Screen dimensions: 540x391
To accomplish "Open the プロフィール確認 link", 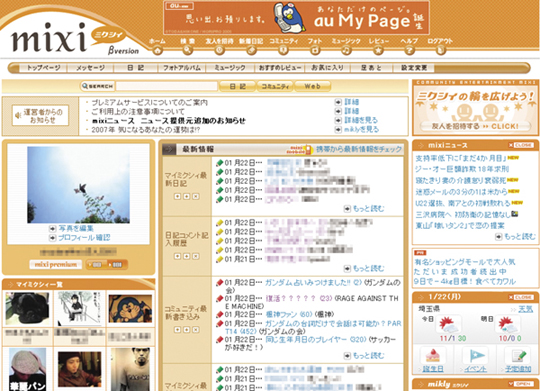I will (x=84, y=237).
